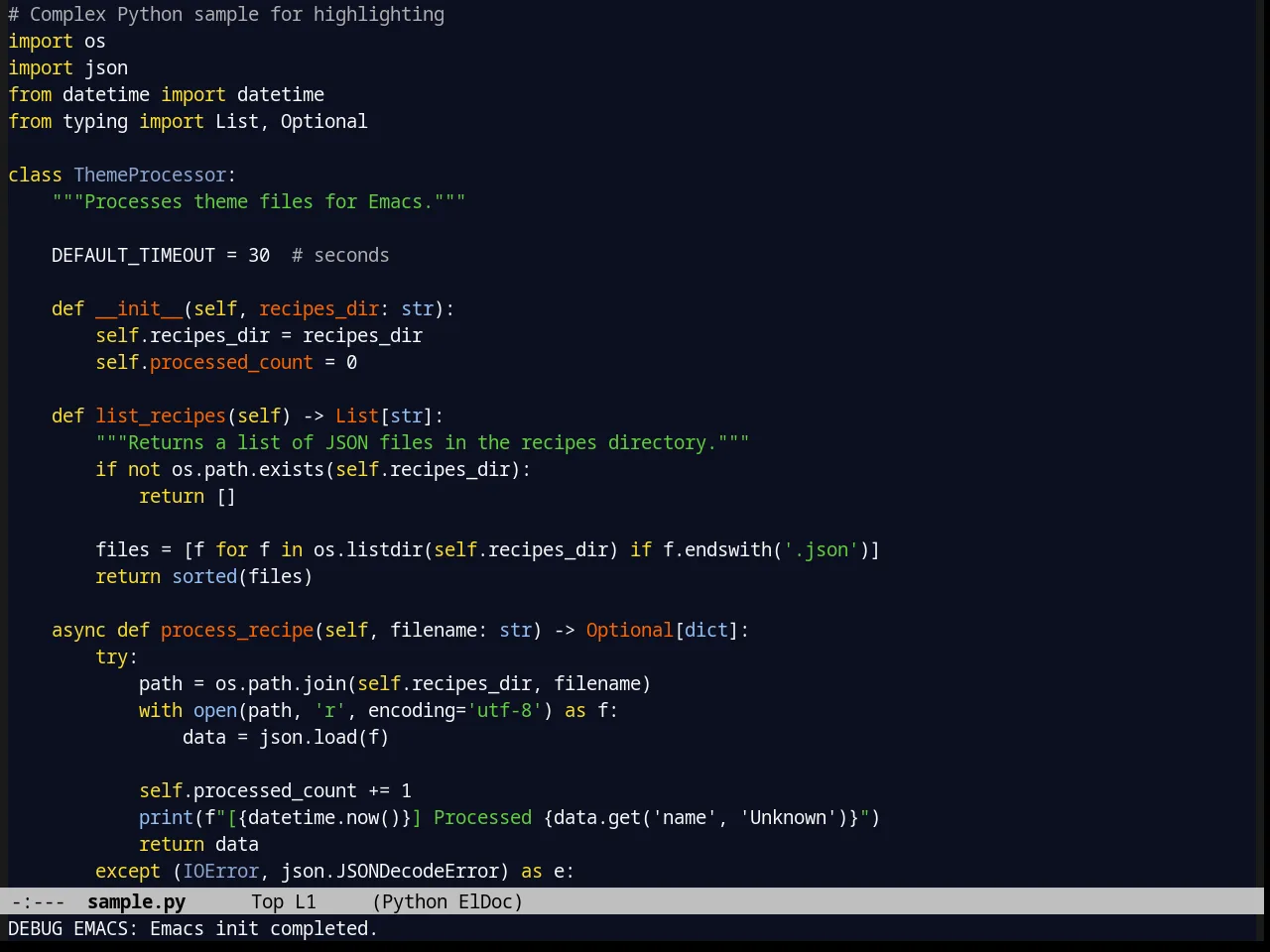Click 'Optional' in the typing import line
Screen dimensions: 1270x952
tap(323, 121)
